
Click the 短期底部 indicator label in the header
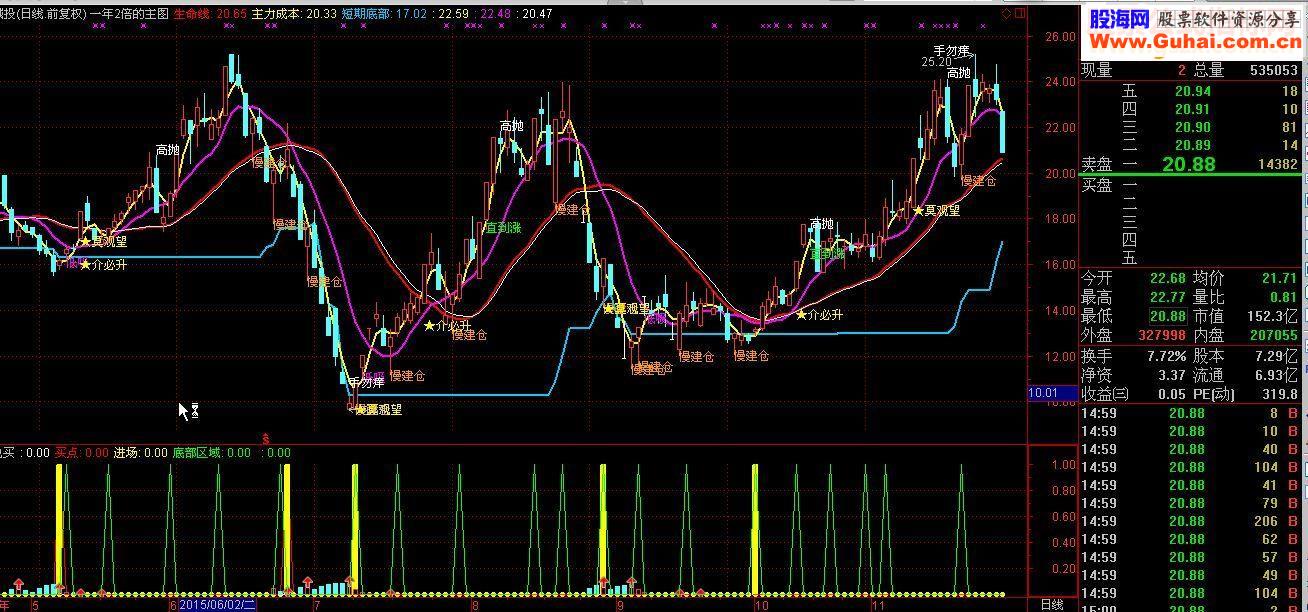pyautogui.click(x=366, y=13)
